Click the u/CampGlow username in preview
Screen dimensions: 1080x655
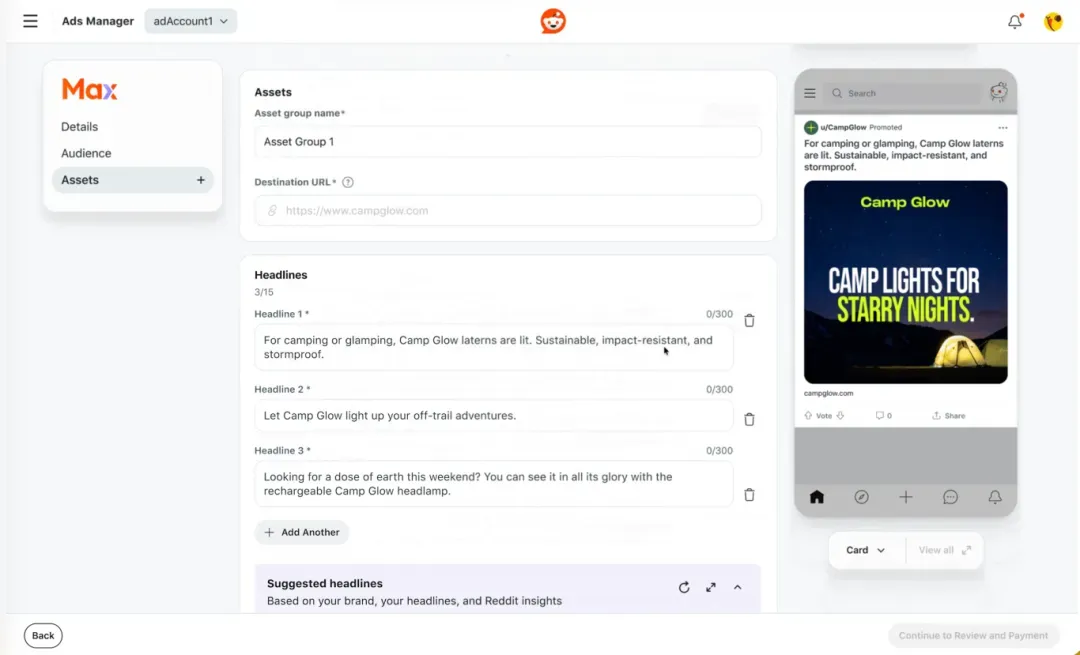tap(843, 127)
